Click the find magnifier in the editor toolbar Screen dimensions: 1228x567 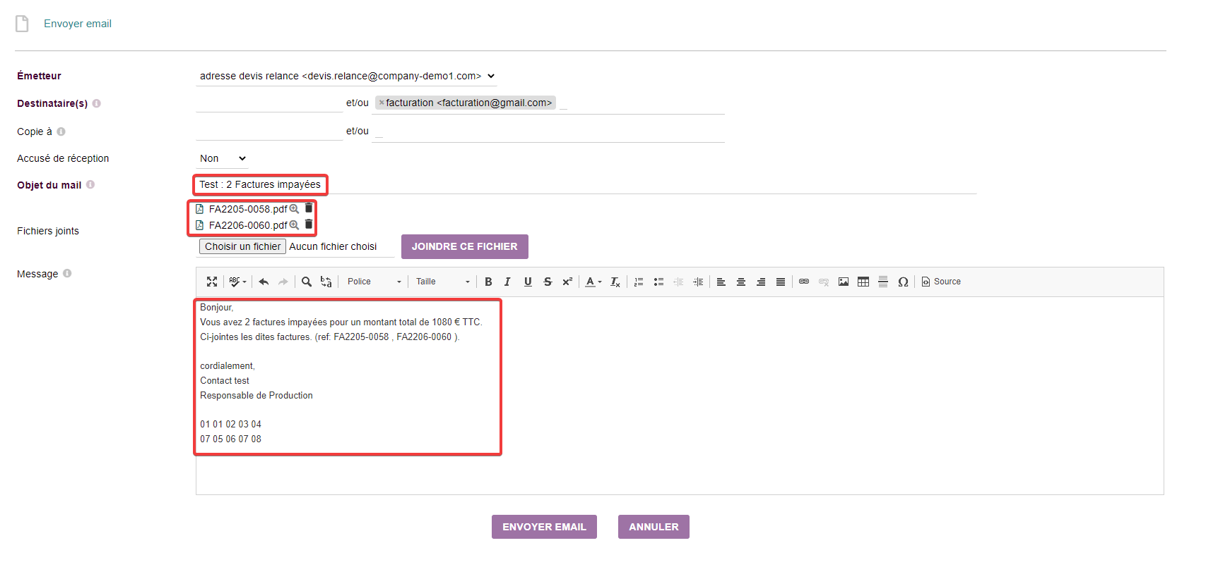coord(307,282)
